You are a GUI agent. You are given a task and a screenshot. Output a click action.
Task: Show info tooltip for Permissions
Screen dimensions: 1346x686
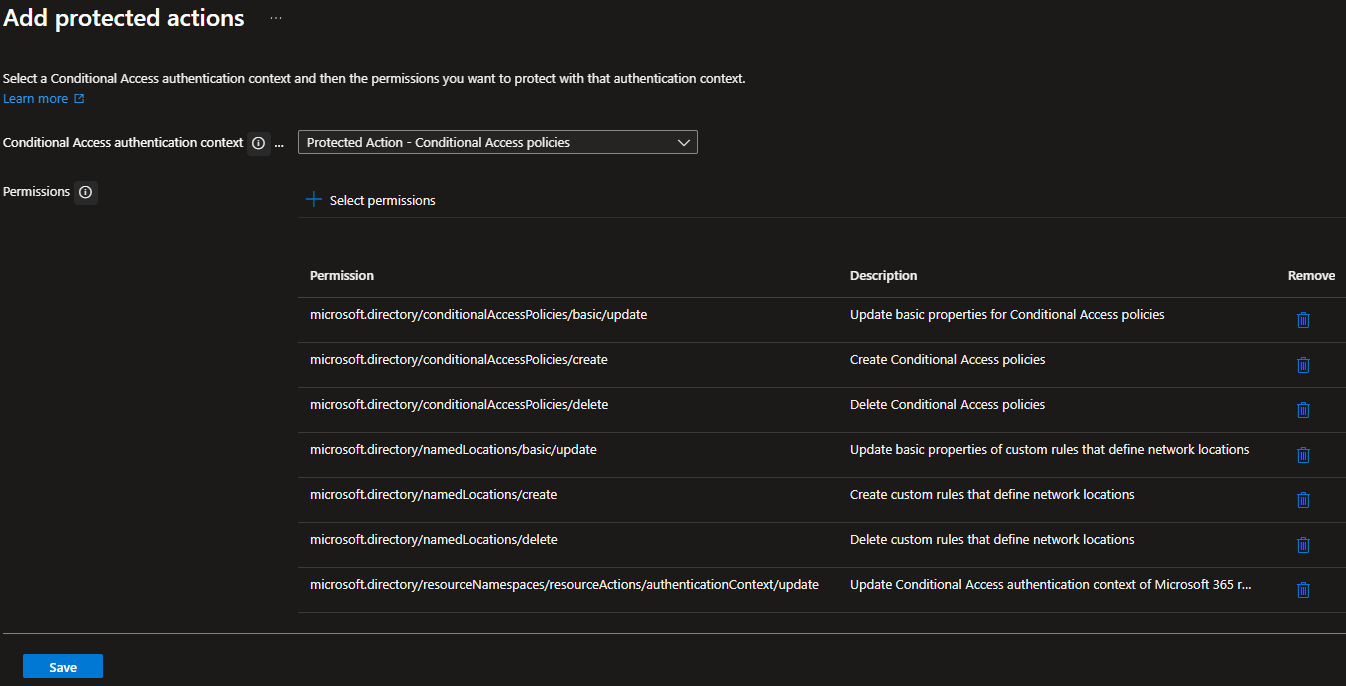tap(86, 192)
